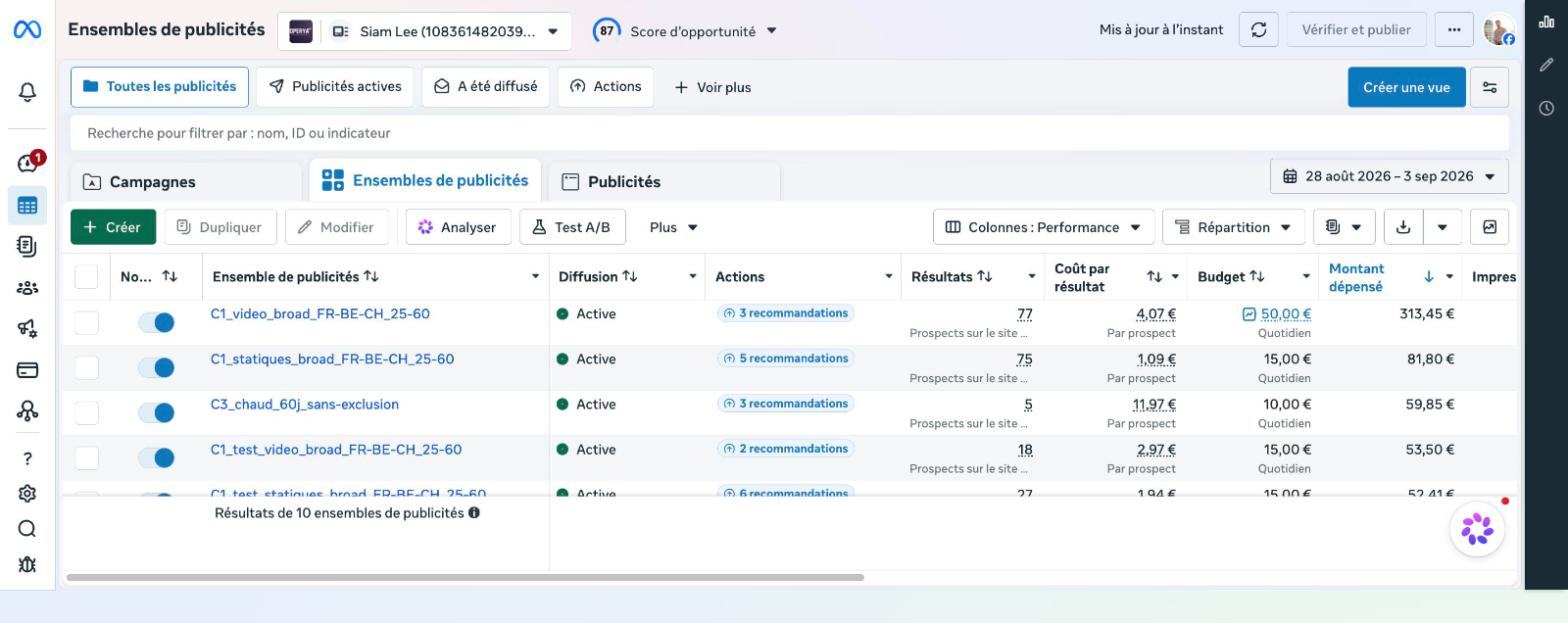The height and width of the screenshot is (623, 1568).
Task: Open the search magnifier sidebar icon
Action: pyautogui.click(x=27, y=529)
